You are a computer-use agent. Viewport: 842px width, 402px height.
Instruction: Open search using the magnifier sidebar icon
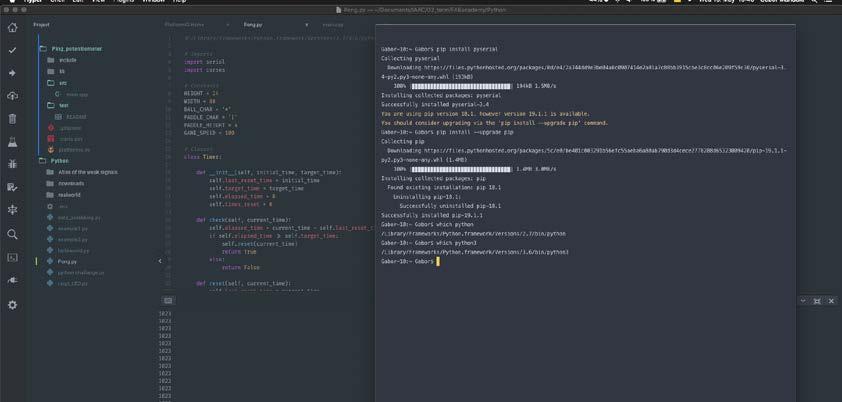click(12, 234)
